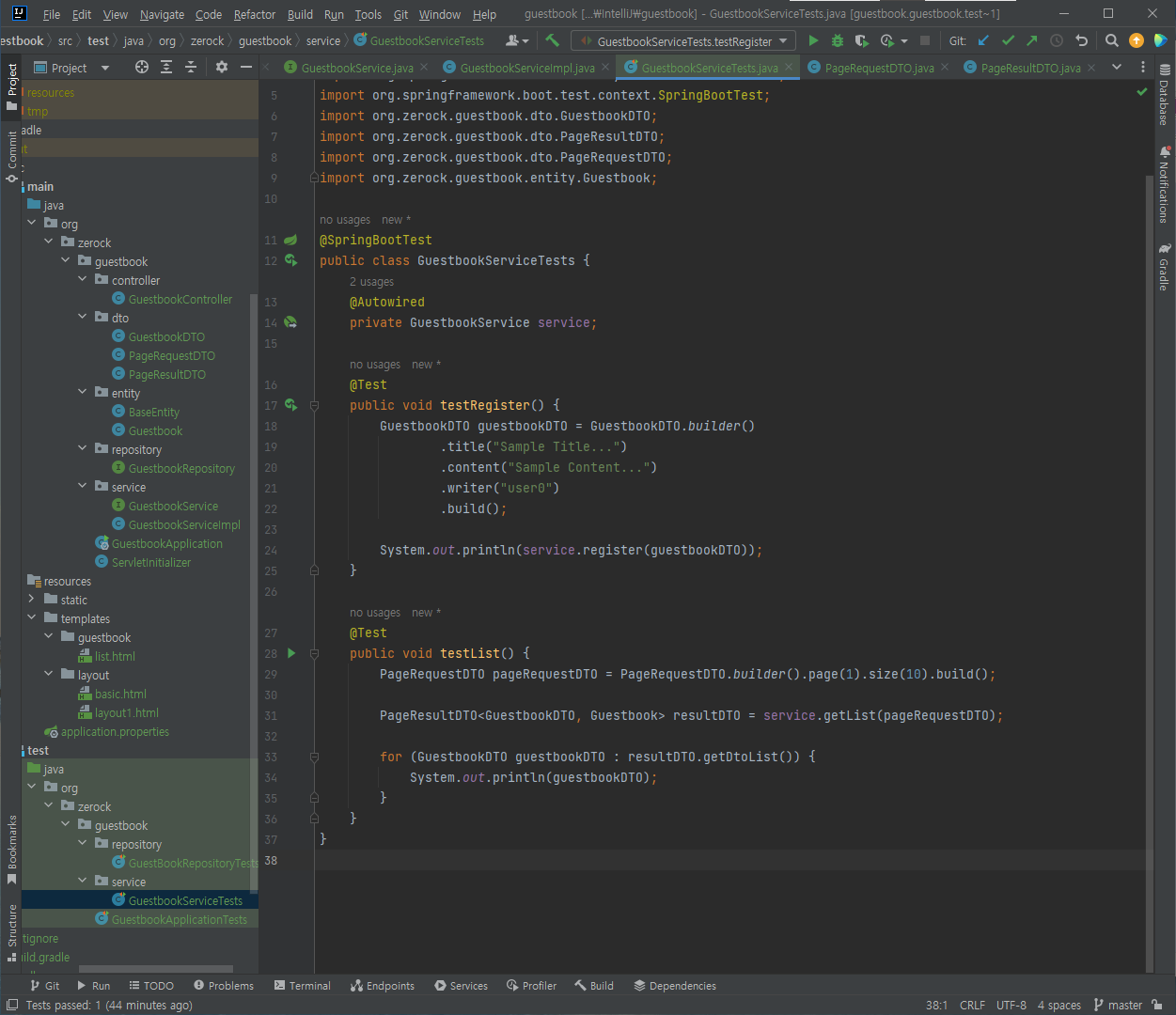Close the PageRequestDTO.java tab
Image resolution: width=1176 pixels, height=1015 pixels.
945,67
